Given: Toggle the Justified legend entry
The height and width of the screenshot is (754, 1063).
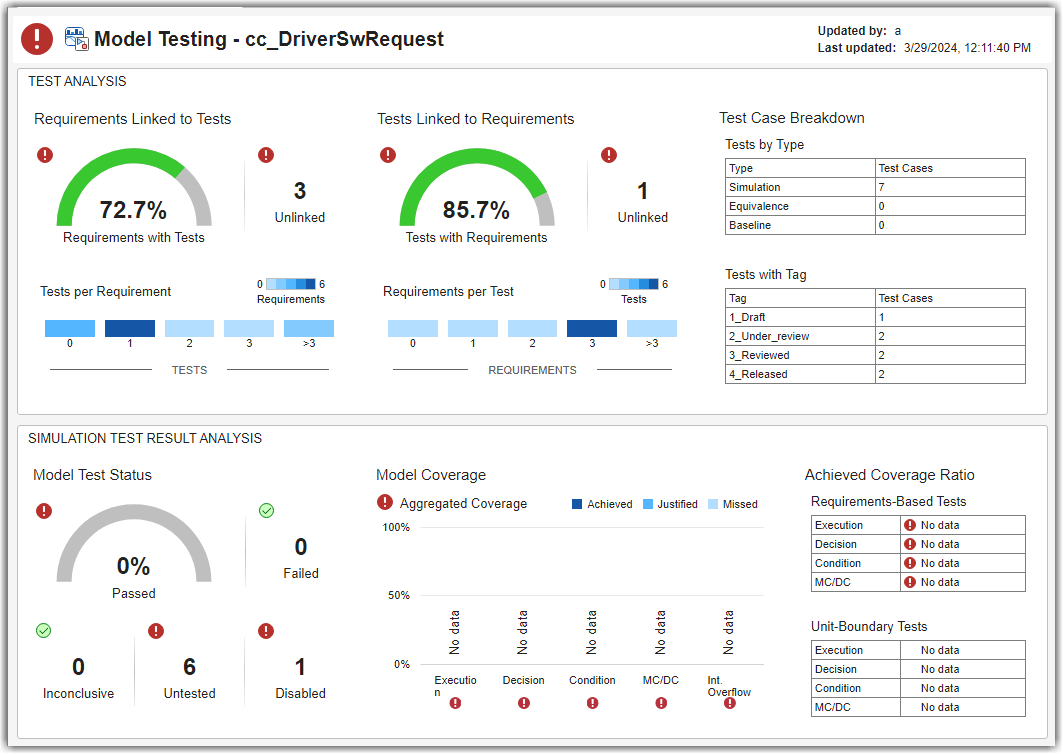Looking at the screenshot, I should (x=670, y=504).
